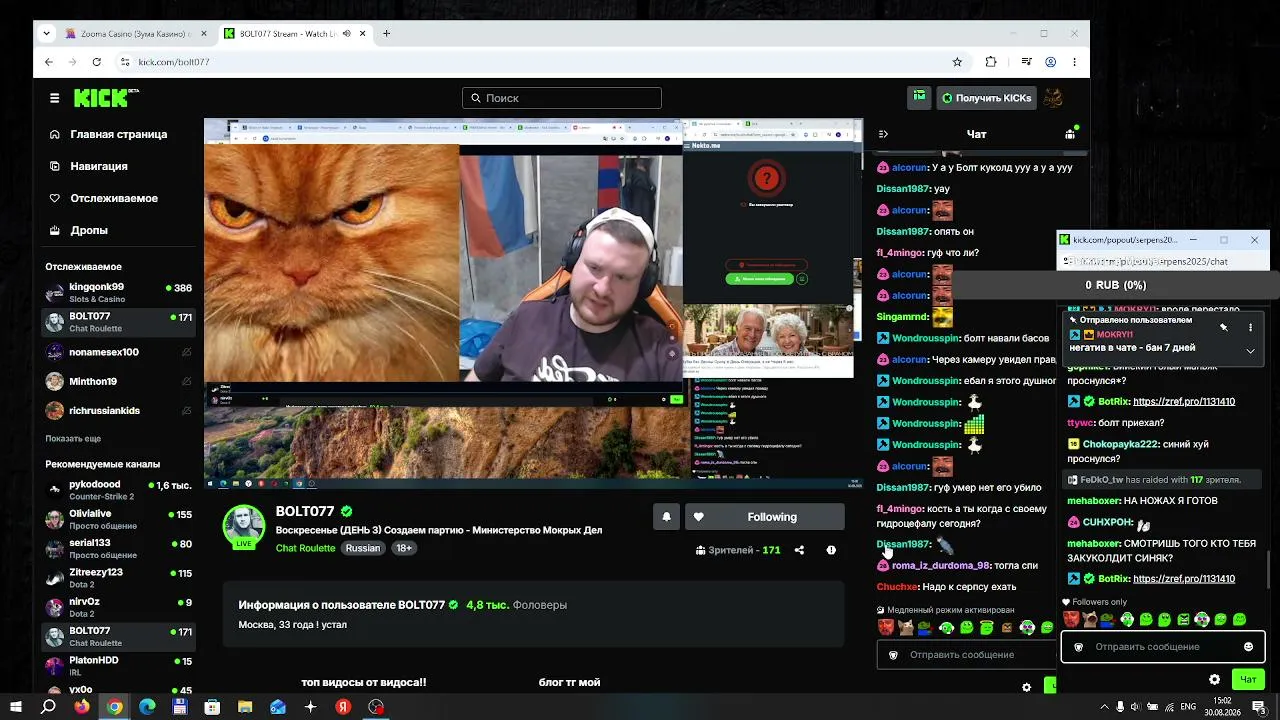Open the gift icon in the chat header
Screen dimensions: 1280x720
[1070, 134]
